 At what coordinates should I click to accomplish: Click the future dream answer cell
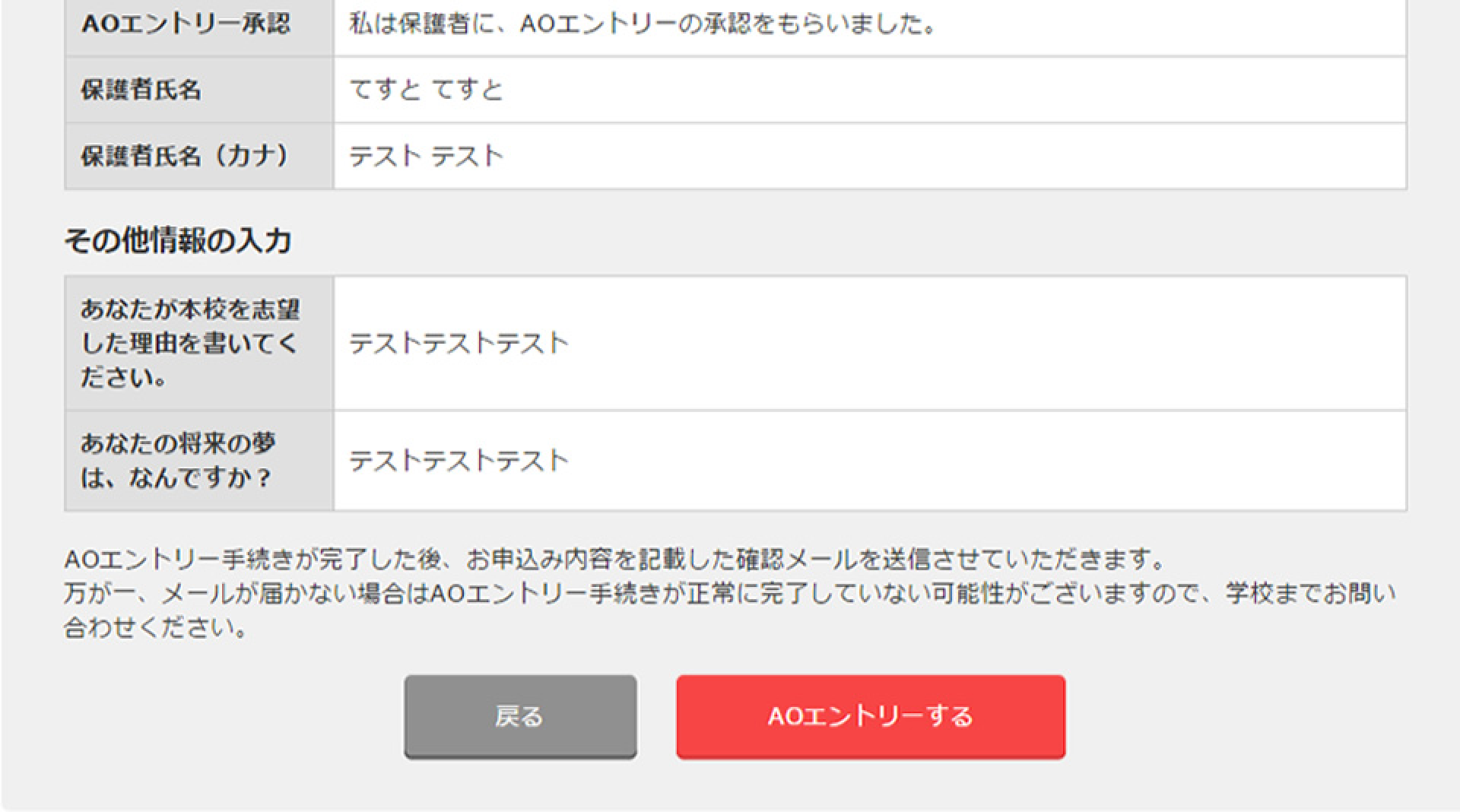(x=456, y=459)
